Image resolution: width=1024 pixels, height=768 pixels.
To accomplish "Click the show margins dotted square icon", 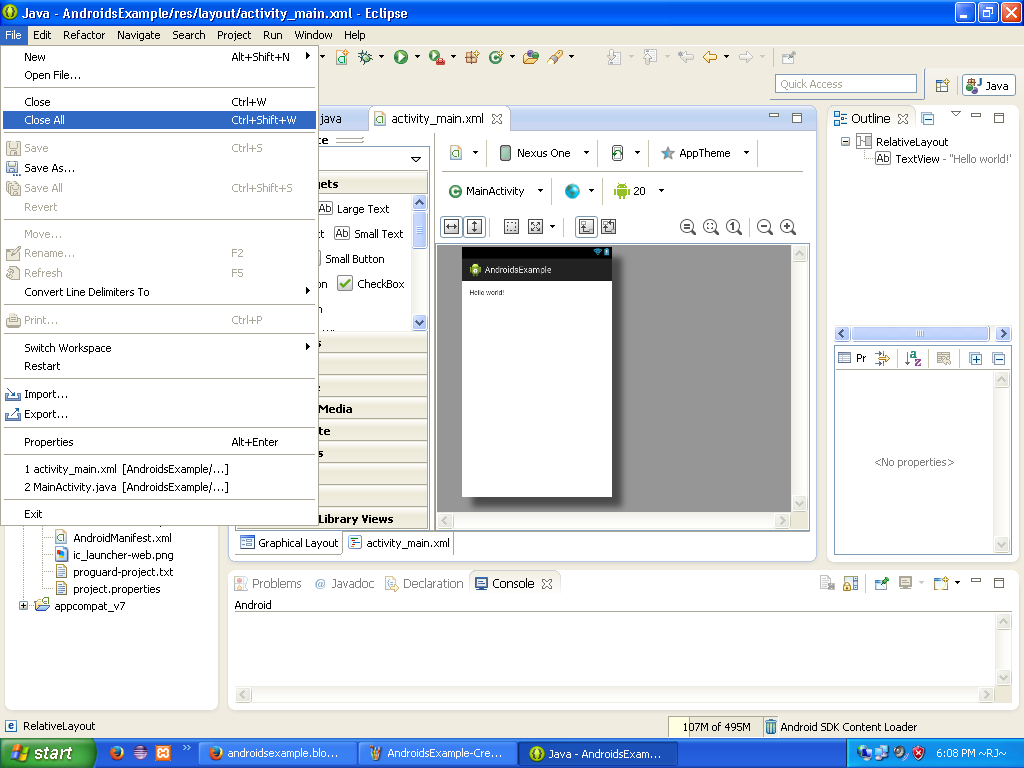I will click(511, 227).
